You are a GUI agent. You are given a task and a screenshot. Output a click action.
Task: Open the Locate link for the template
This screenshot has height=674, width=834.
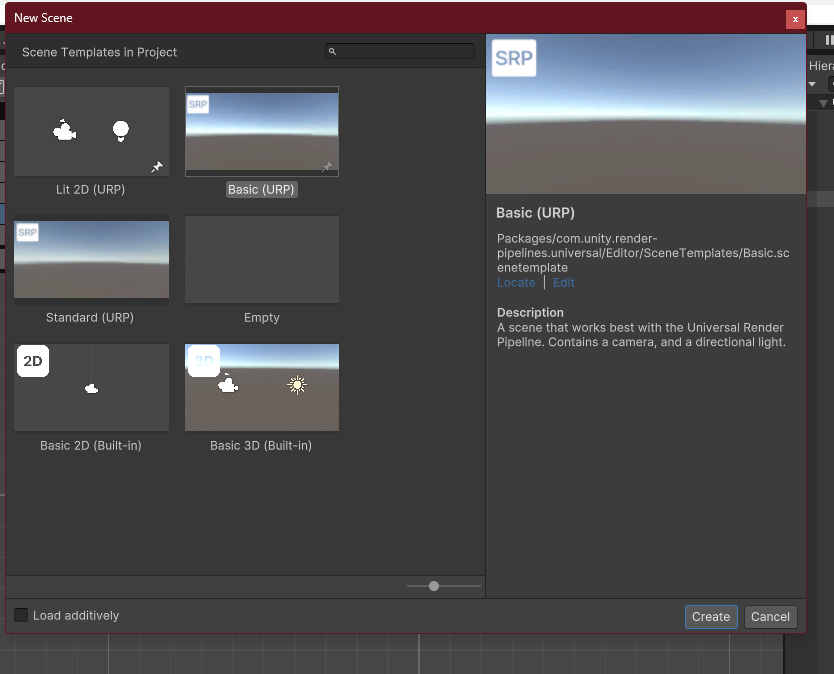[516, 282]
